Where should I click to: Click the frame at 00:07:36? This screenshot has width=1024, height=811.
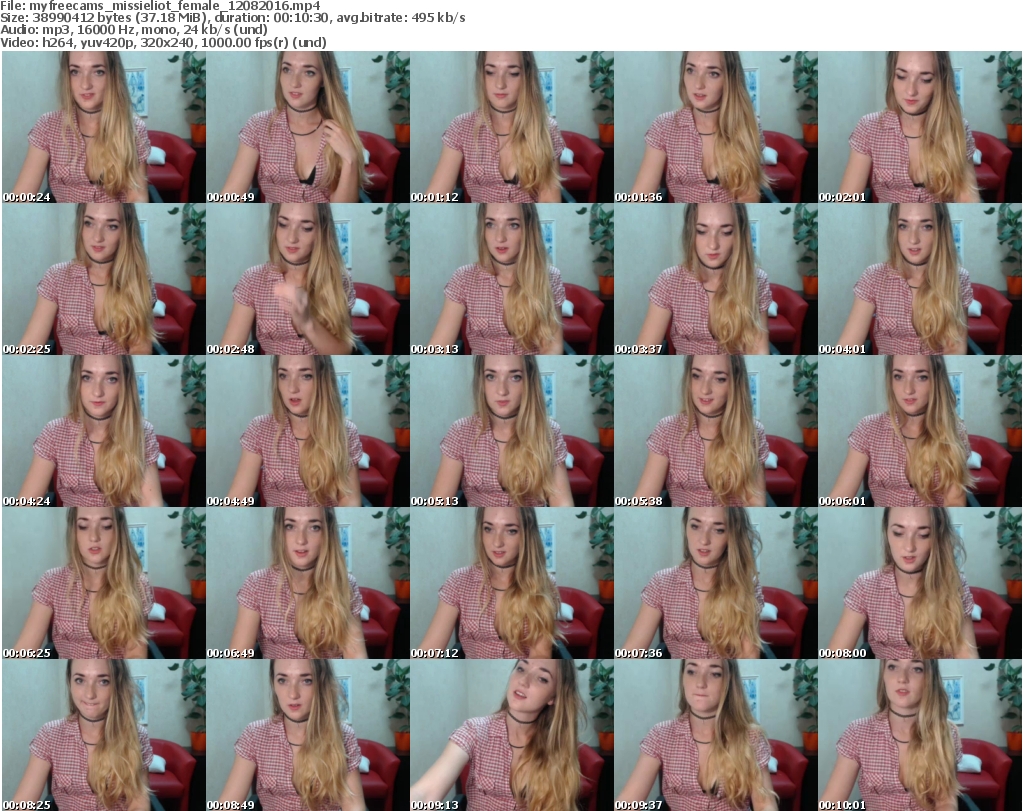click(716, 583)
